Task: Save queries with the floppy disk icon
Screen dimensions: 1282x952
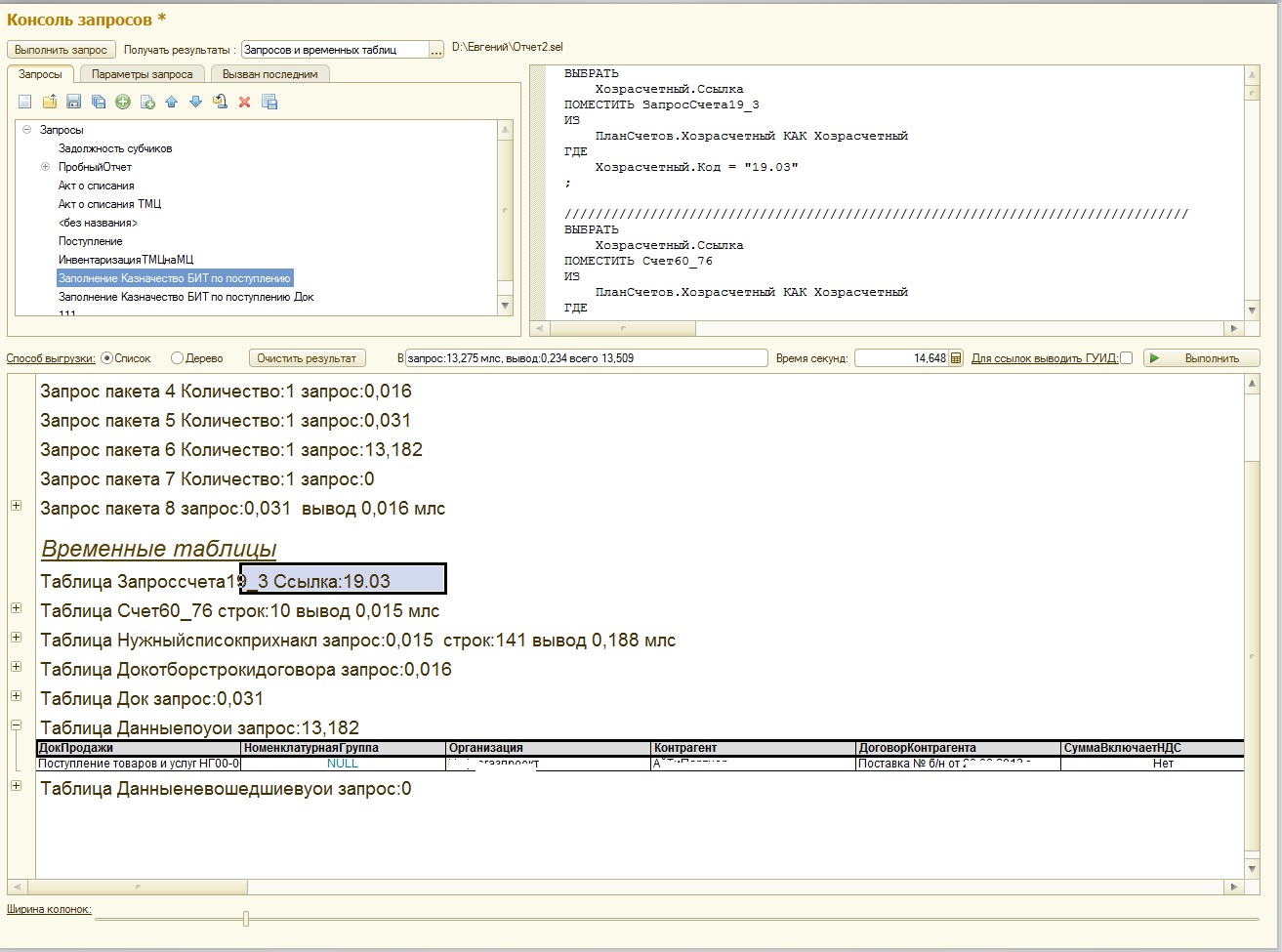Action: [x=74, y=102]
